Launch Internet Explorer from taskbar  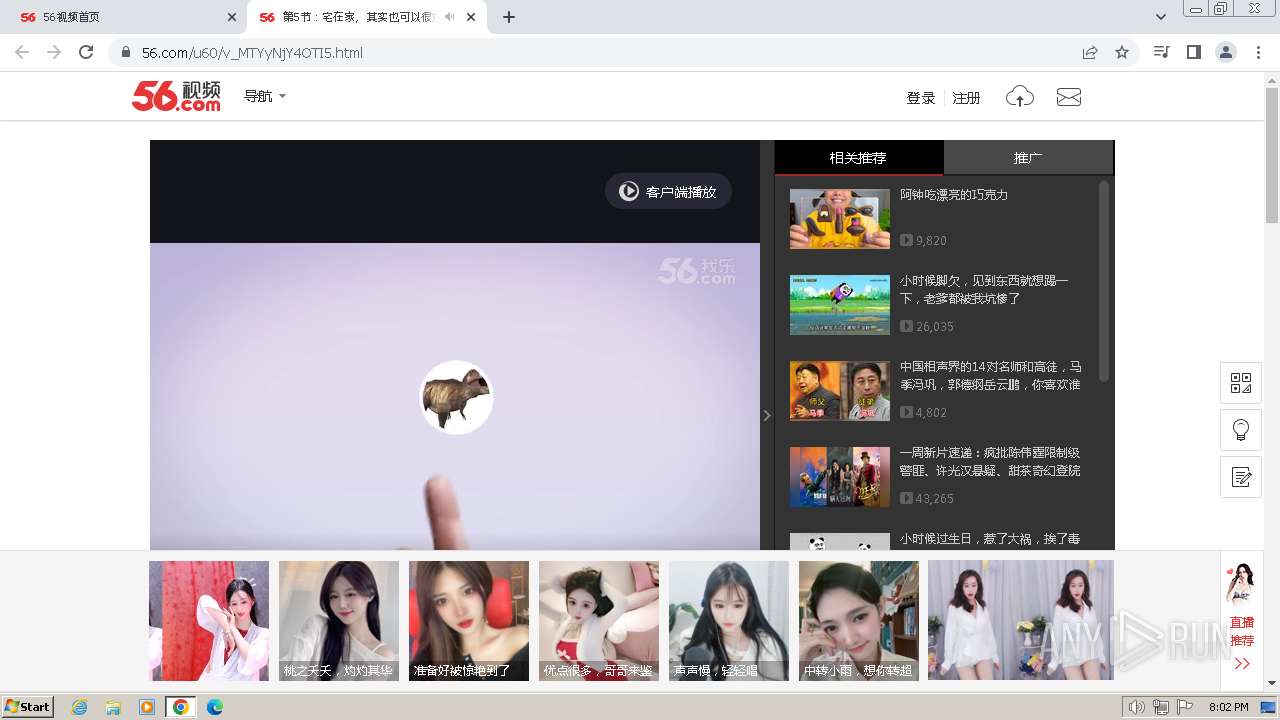pyautogui.click(x=80, y=707)
